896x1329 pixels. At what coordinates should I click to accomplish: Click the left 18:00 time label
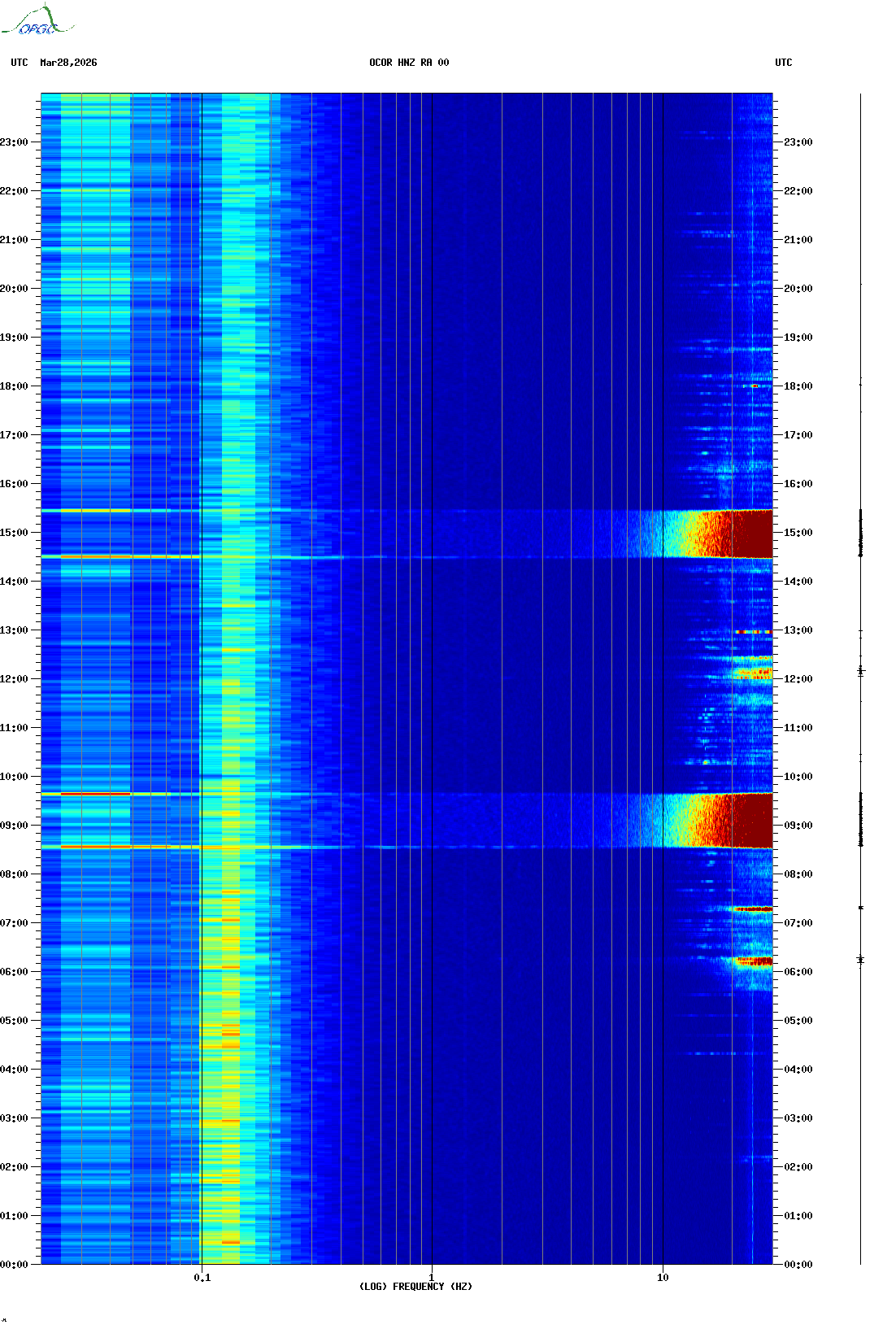pos(14,386)
